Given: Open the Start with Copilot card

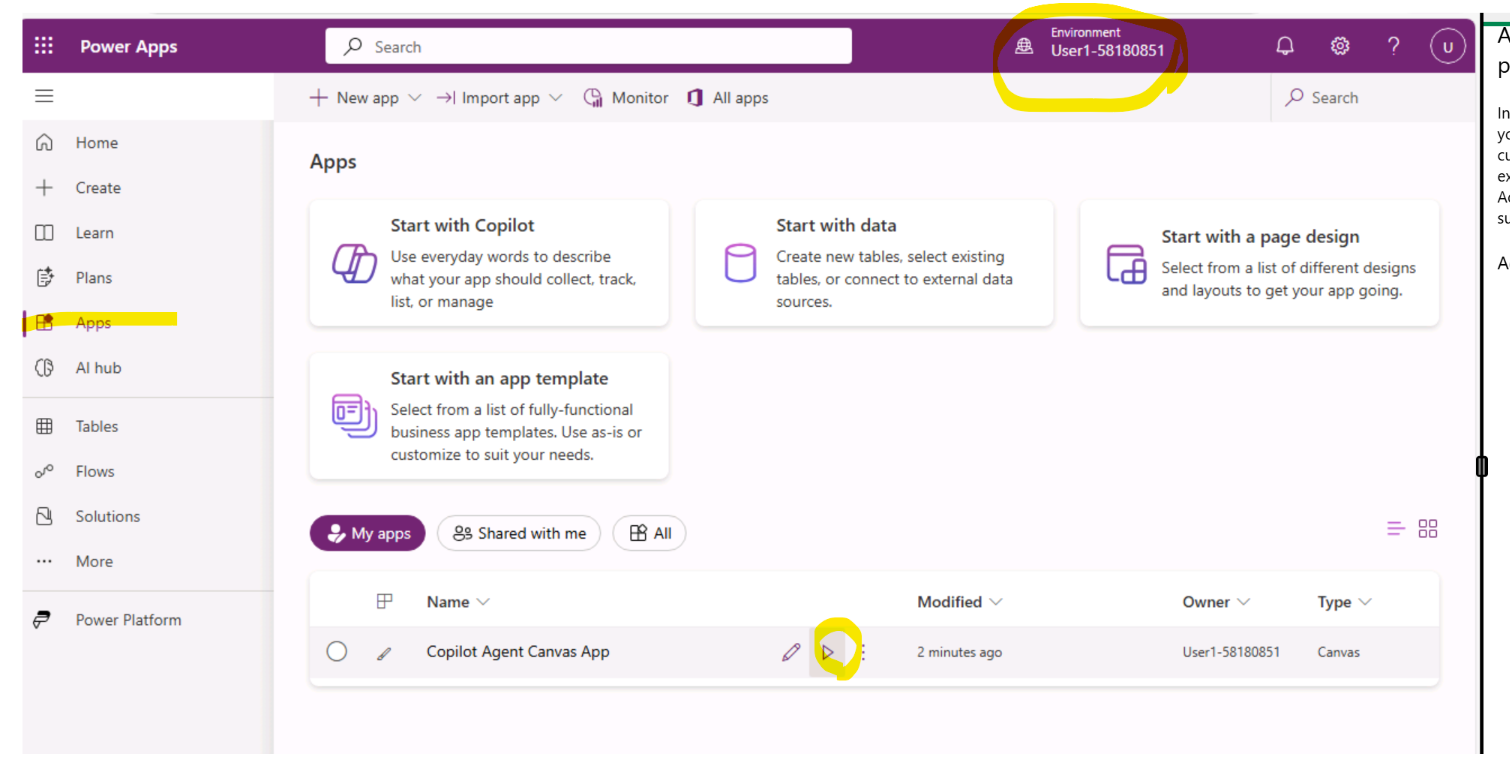Looking at the screenshot, I should coord(489,263).
